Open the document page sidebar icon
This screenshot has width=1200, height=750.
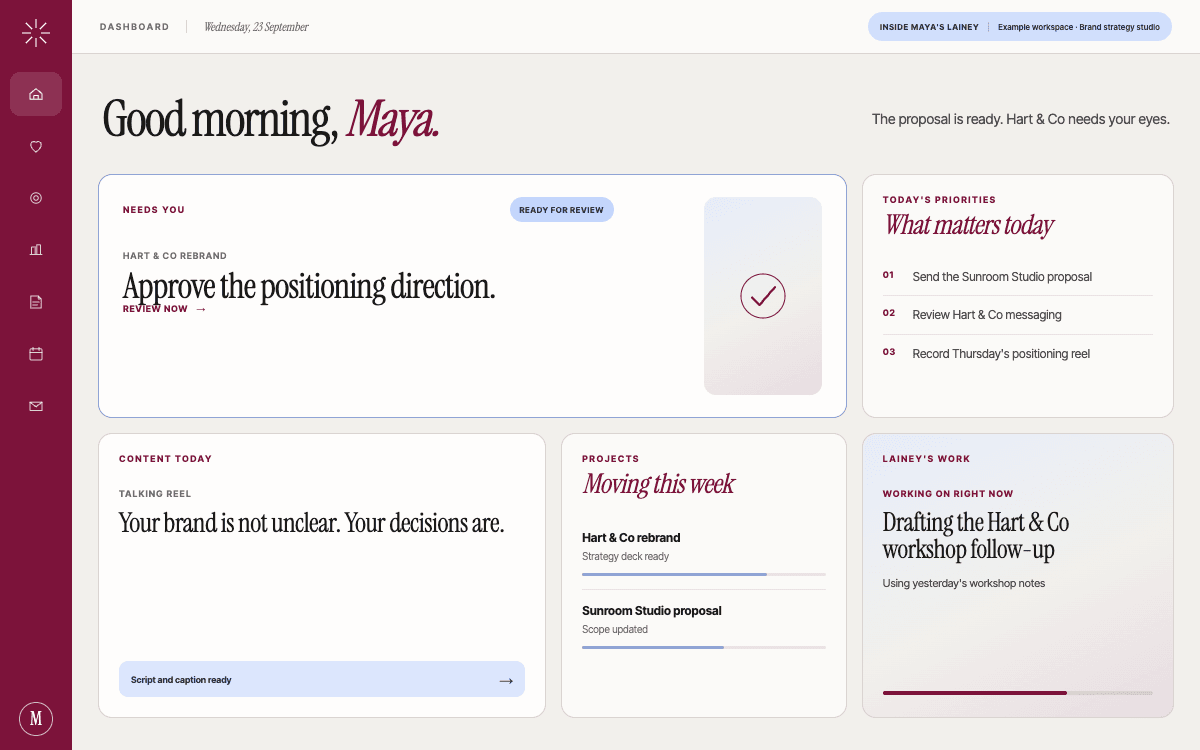[36, 302]
